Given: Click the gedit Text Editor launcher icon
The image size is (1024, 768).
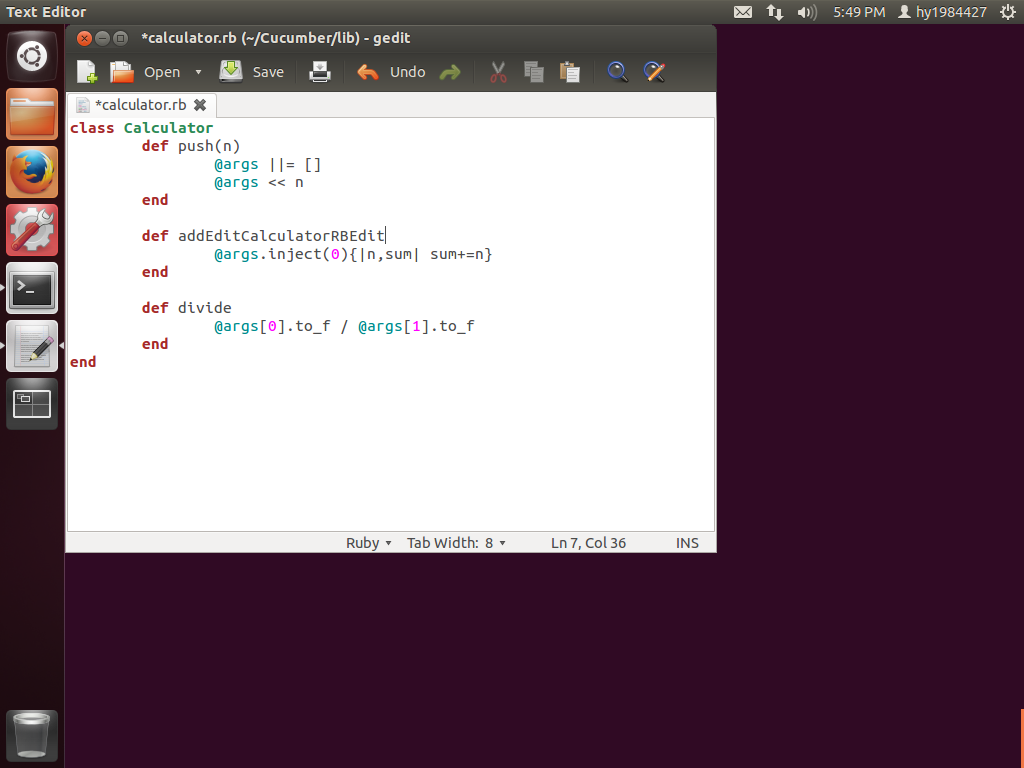Looking at the screenshot, I should [32, 346].
